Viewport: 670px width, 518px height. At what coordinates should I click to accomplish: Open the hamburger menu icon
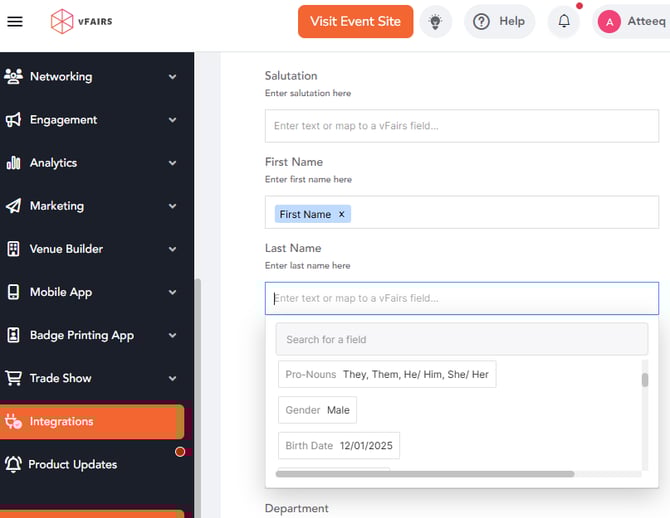(x=15, y=22)
